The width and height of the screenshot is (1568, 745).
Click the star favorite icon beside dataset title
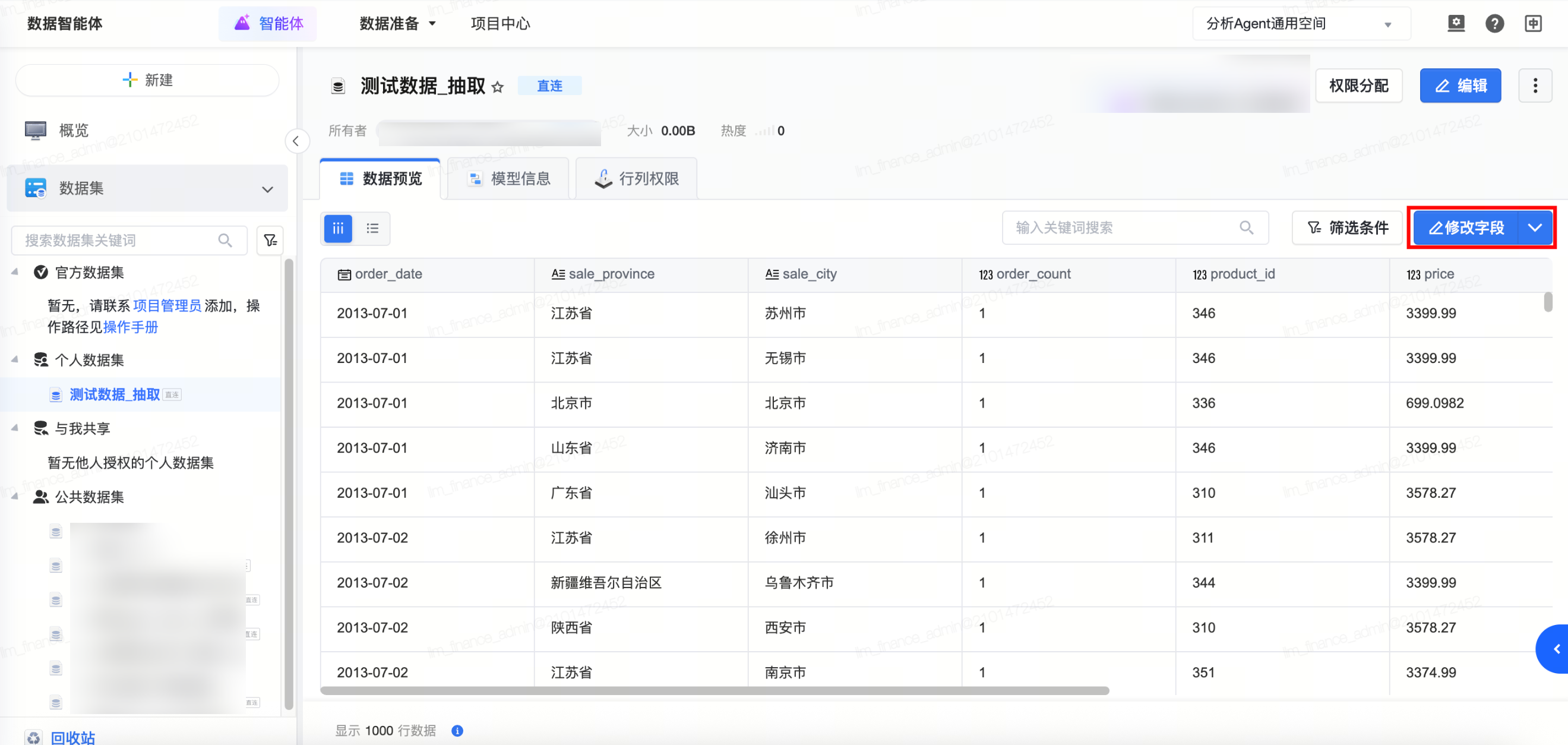[x=497, y=87]
